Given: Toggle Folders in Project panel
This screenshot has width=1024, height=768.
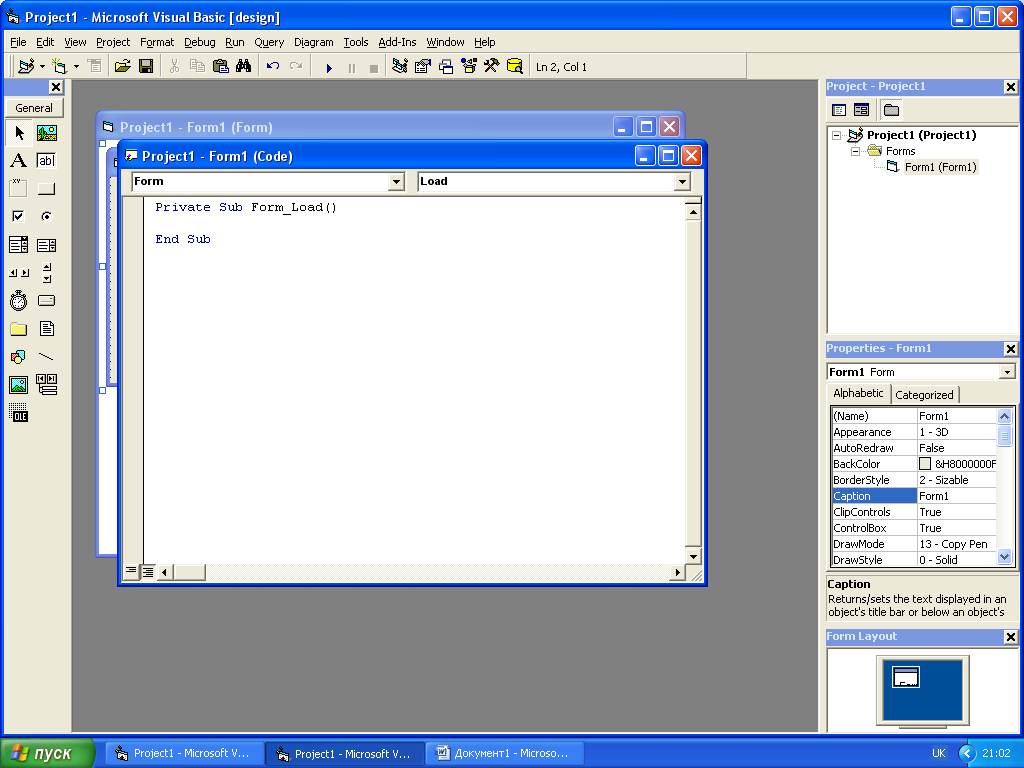Looking at the screenshot, I should click(891, 110).
